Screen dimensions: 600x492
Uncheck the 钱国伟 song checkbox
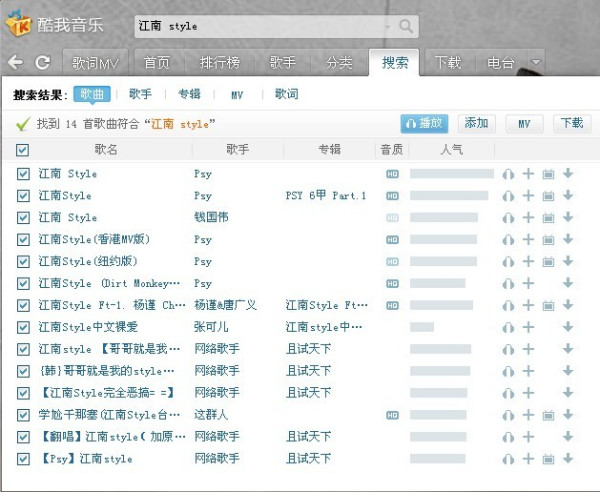[23, 218]
